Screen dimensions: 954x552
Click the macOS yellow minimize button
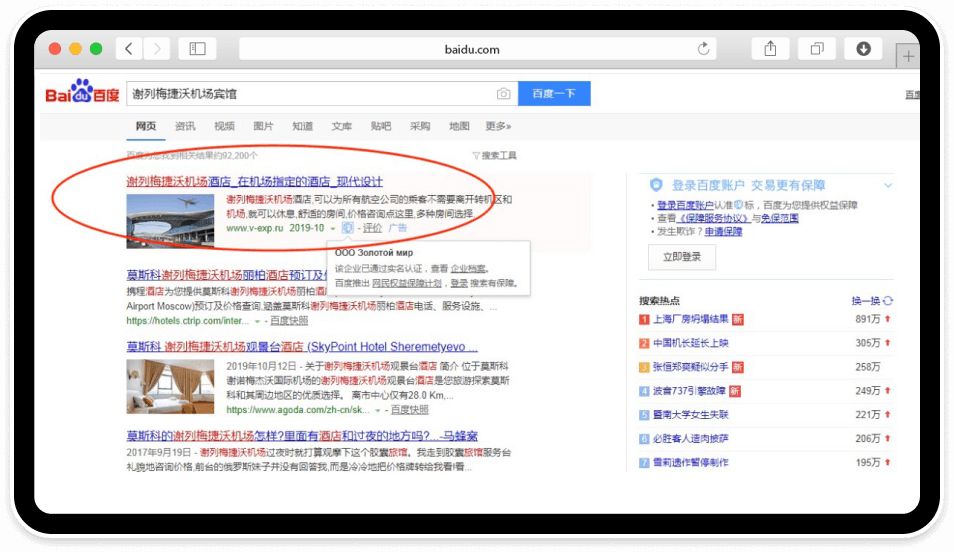pos(75,49)
